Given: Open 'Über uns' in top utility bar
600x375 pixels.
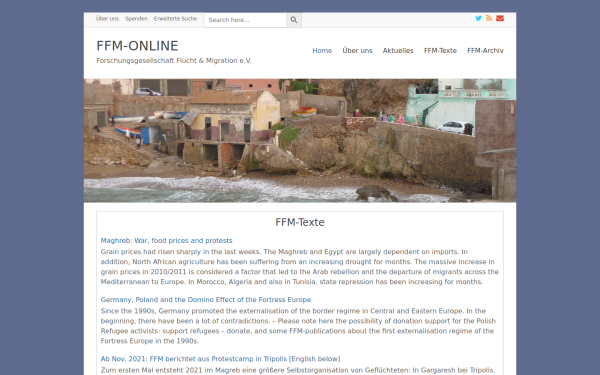Looking at the screenshot, I should 108,18.
